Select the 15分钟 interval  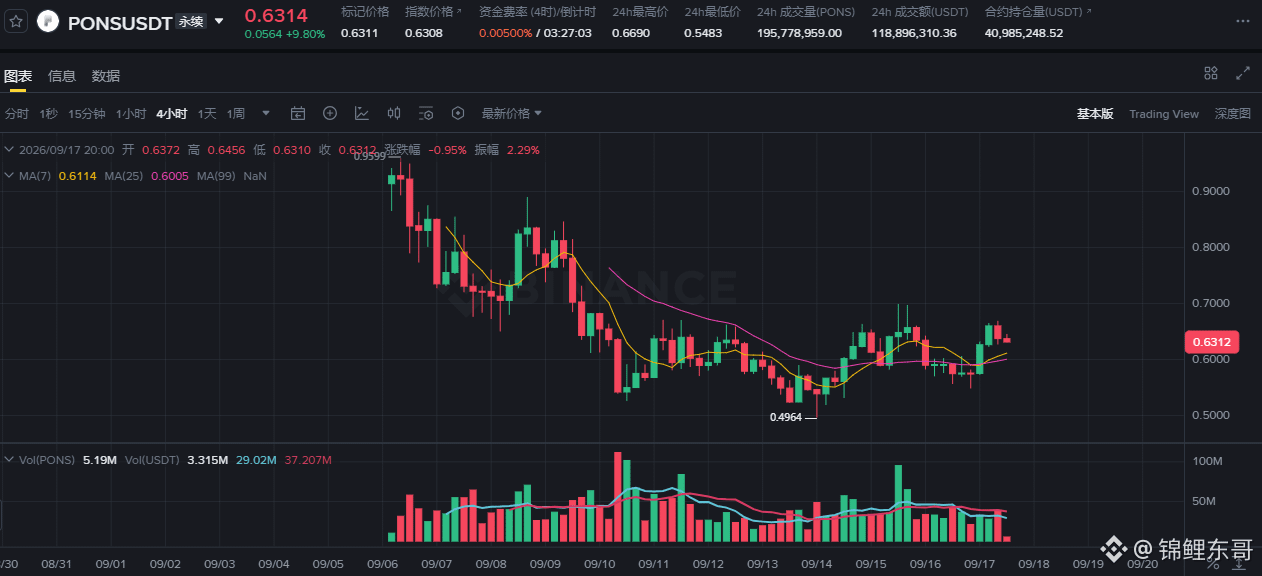86,113
